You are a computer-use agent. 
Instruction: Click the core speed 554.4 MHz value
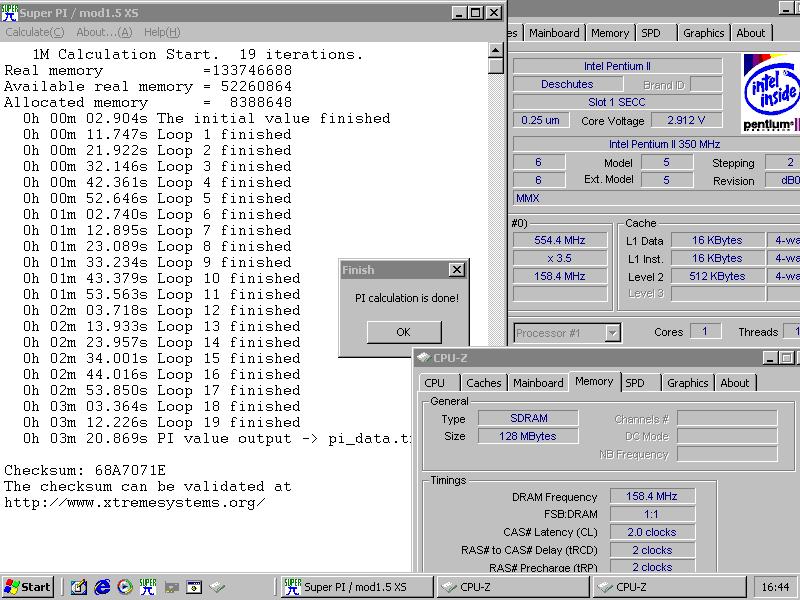click(x=560, y=240)
